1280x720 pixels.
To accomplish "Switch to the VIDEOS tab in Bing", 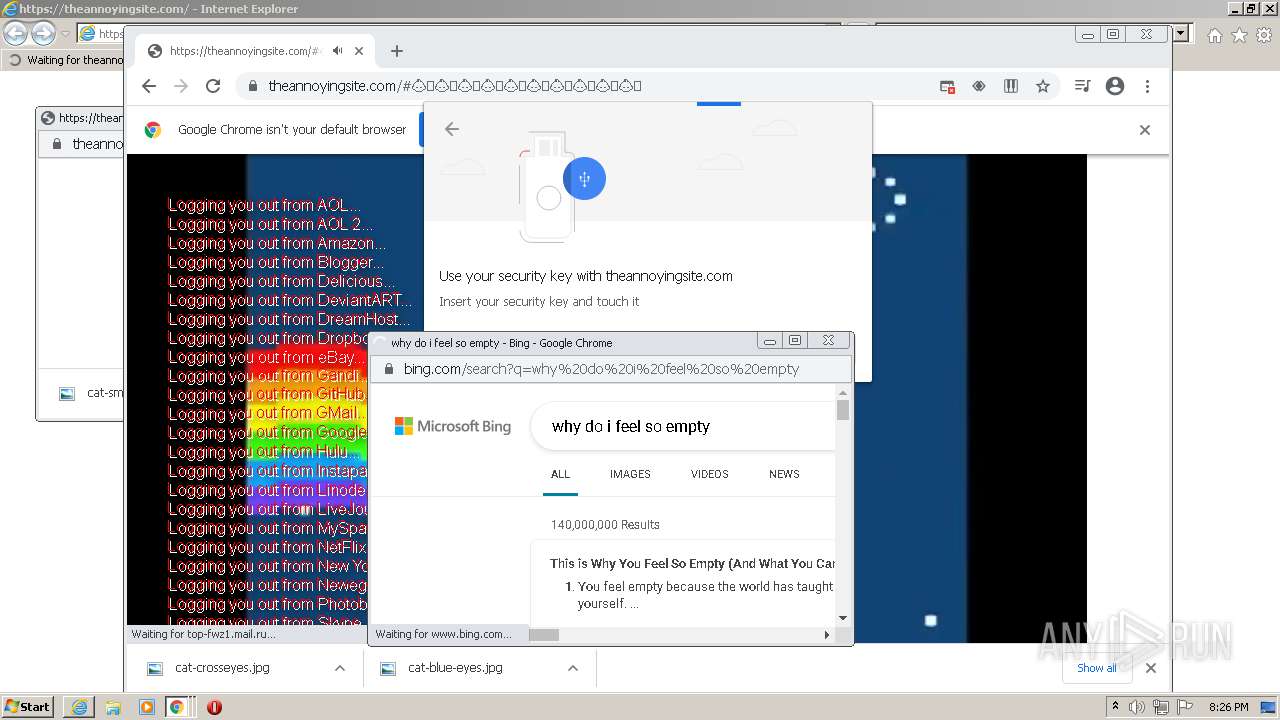I will [x=710, y=474].
